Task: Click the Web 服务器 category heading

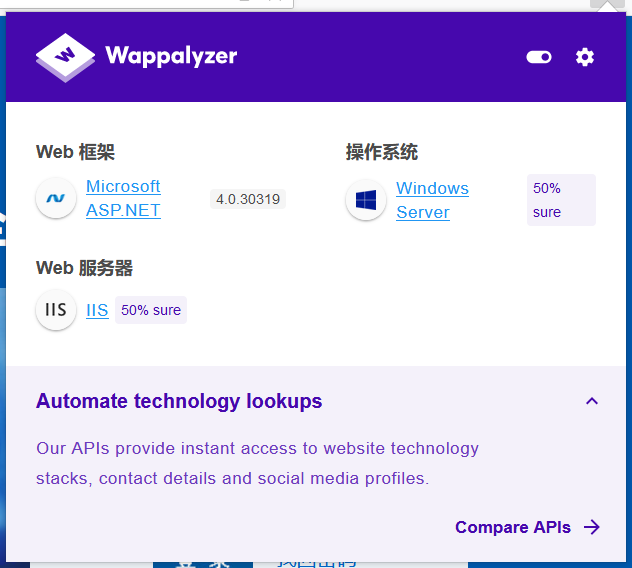Action: [x=84, y=268]
